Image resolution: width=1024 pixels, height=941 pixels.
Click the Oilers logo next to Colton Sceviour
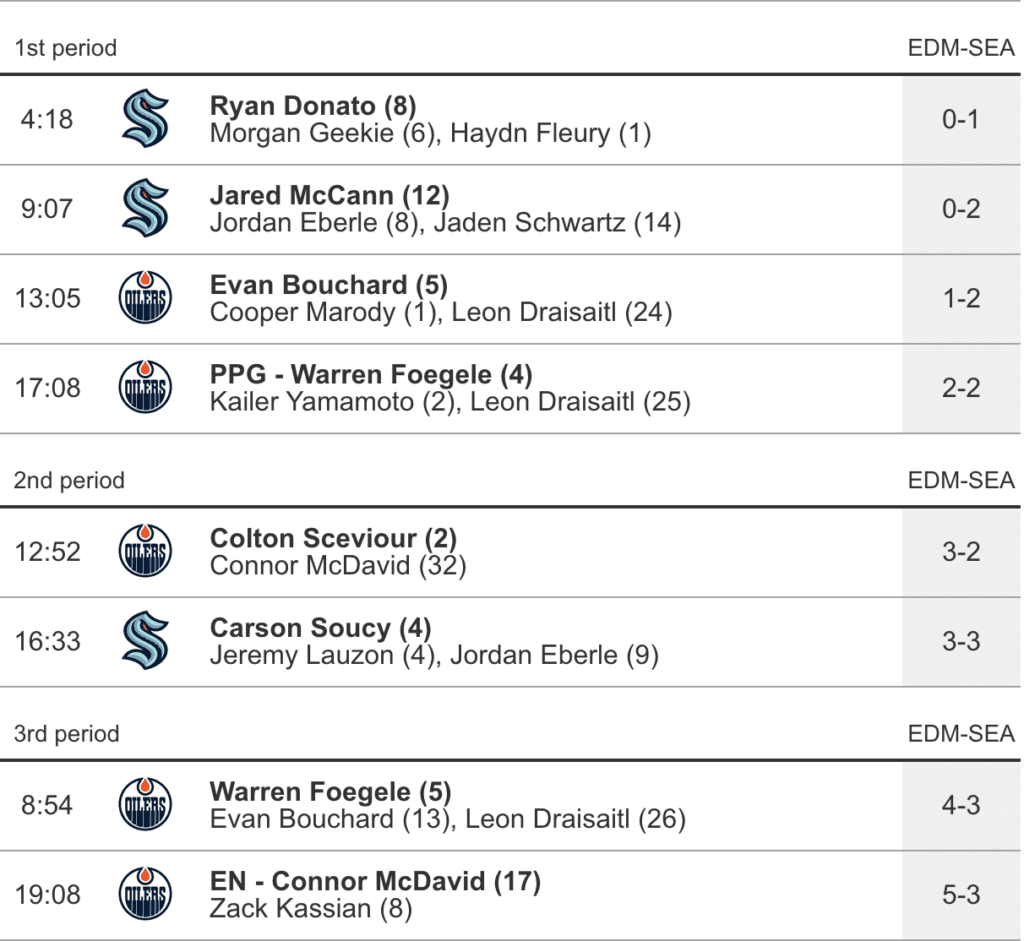tap(145, 552)
